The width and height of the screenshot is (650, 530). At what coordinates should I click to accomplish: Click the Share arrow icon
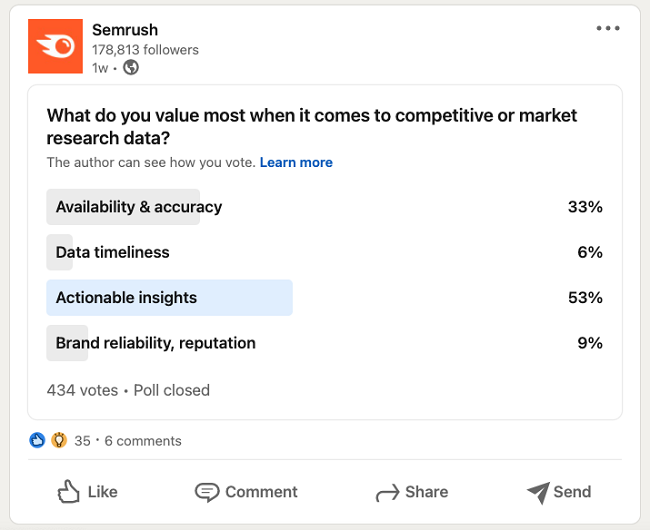pyautogui.click(x=387, y=492)
